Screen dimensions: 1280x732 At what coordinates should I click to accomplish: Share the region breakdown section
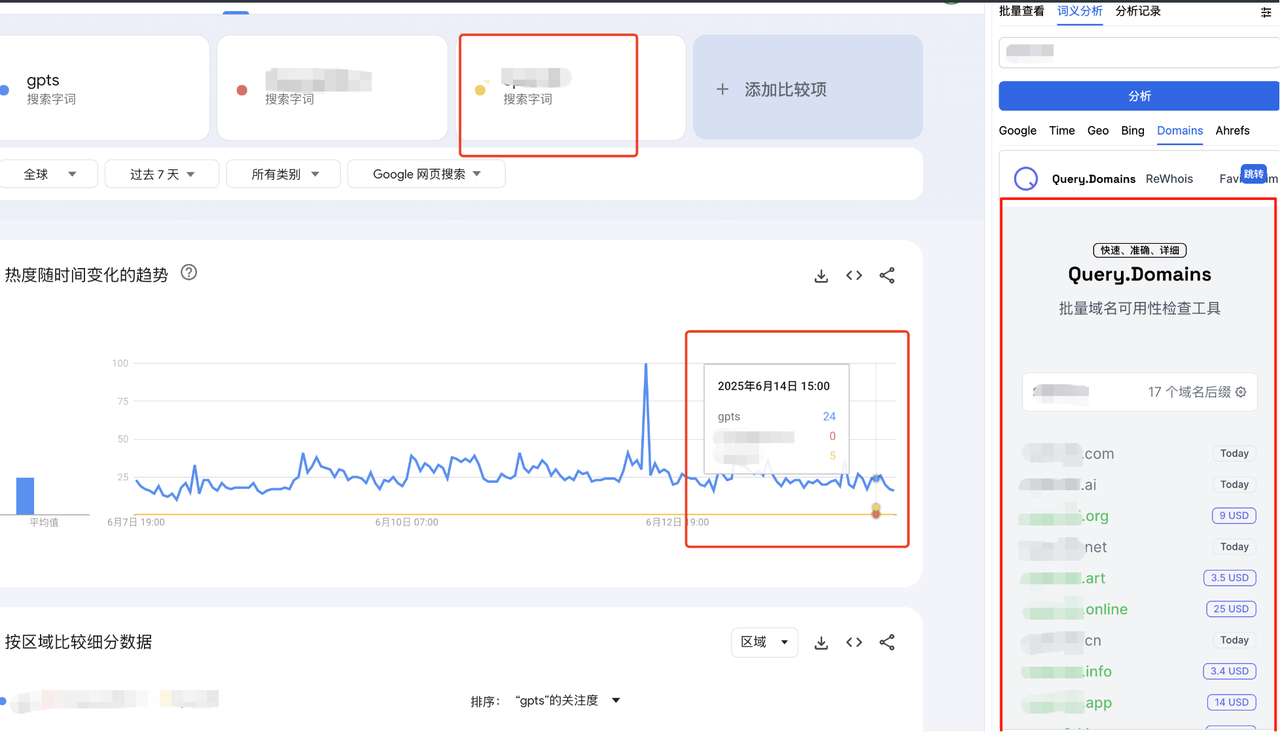tap(887, 642)
